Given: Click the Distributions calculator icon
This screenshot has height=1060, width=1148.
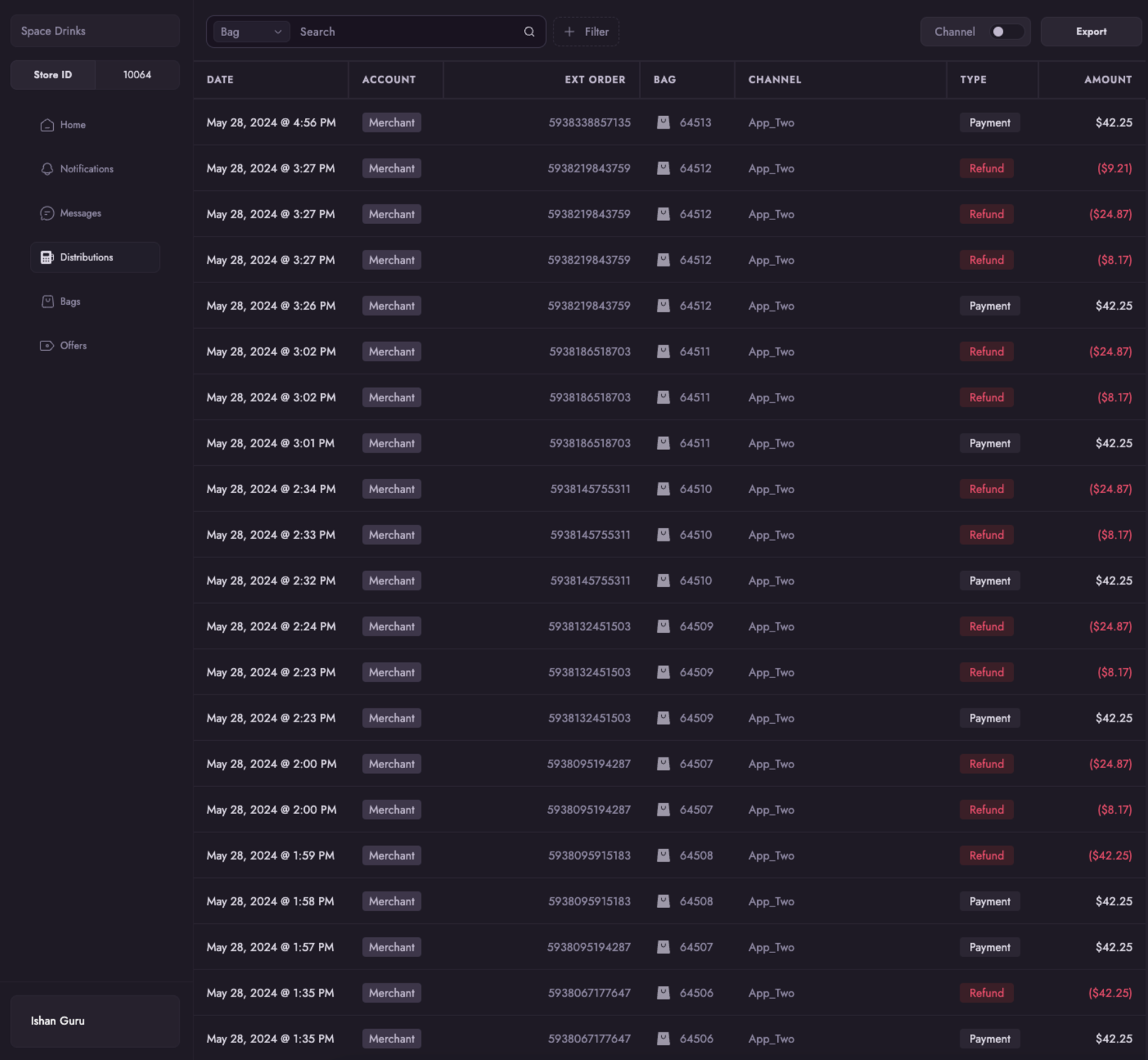Looking at the screenshot, I should (47, 257).
